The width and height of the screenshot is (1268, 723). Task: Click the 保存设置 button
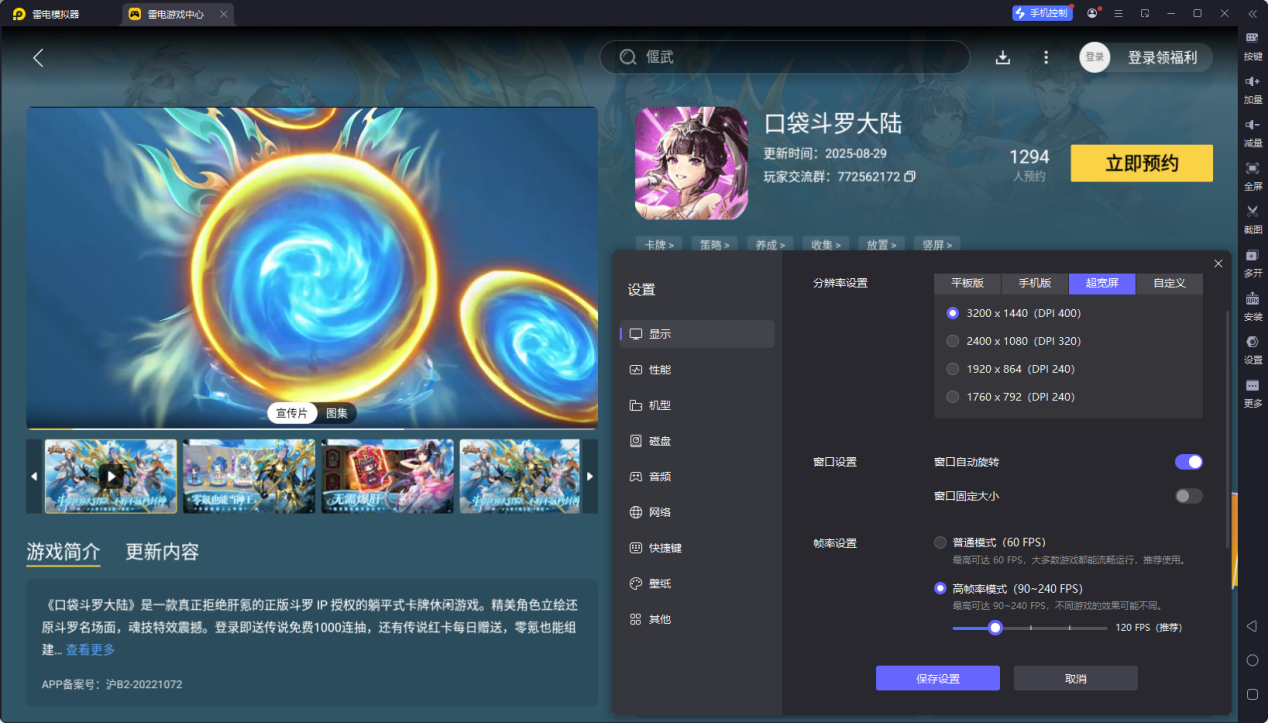point(938,678)
